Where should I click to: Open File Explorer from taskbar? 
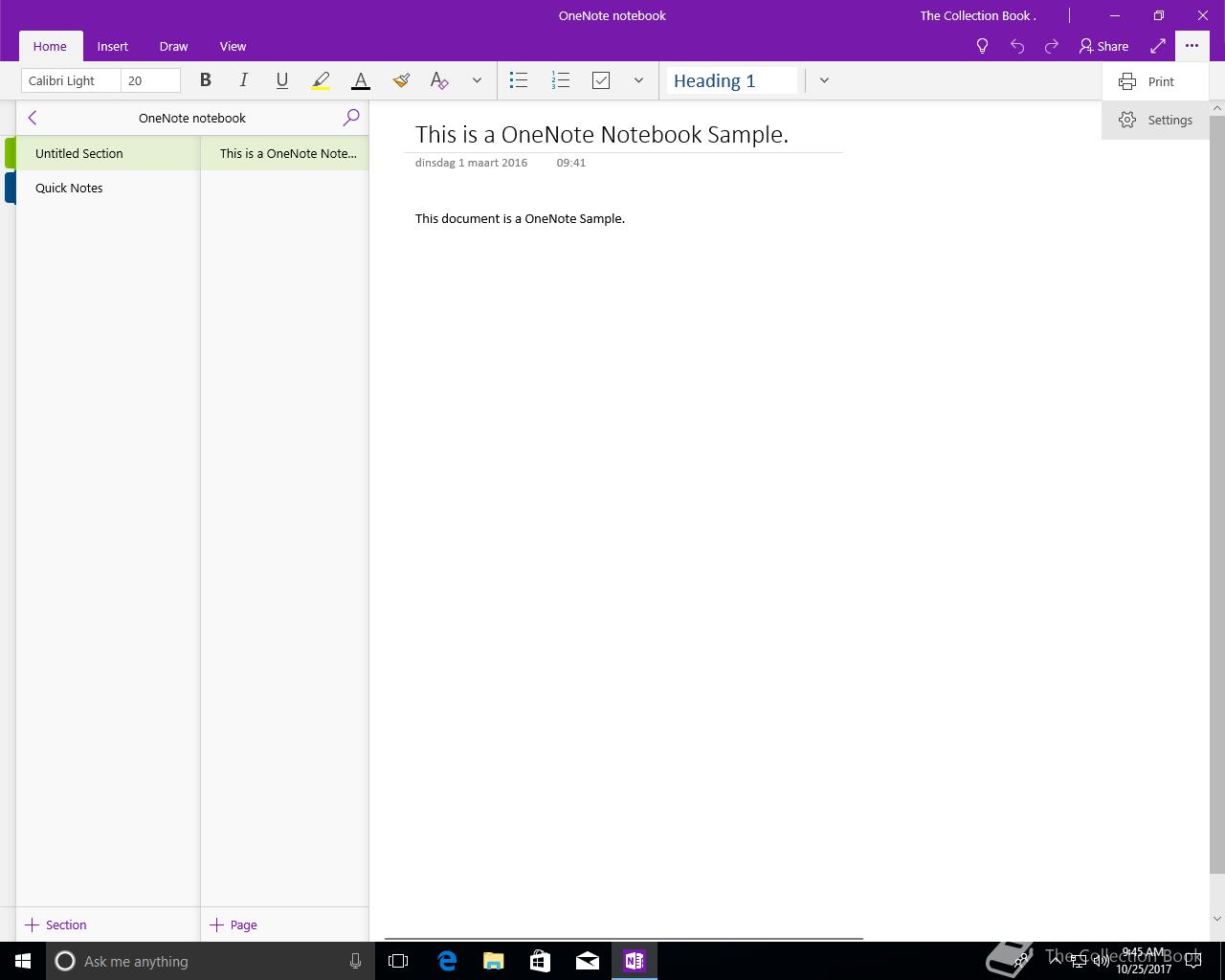(494, 961)
